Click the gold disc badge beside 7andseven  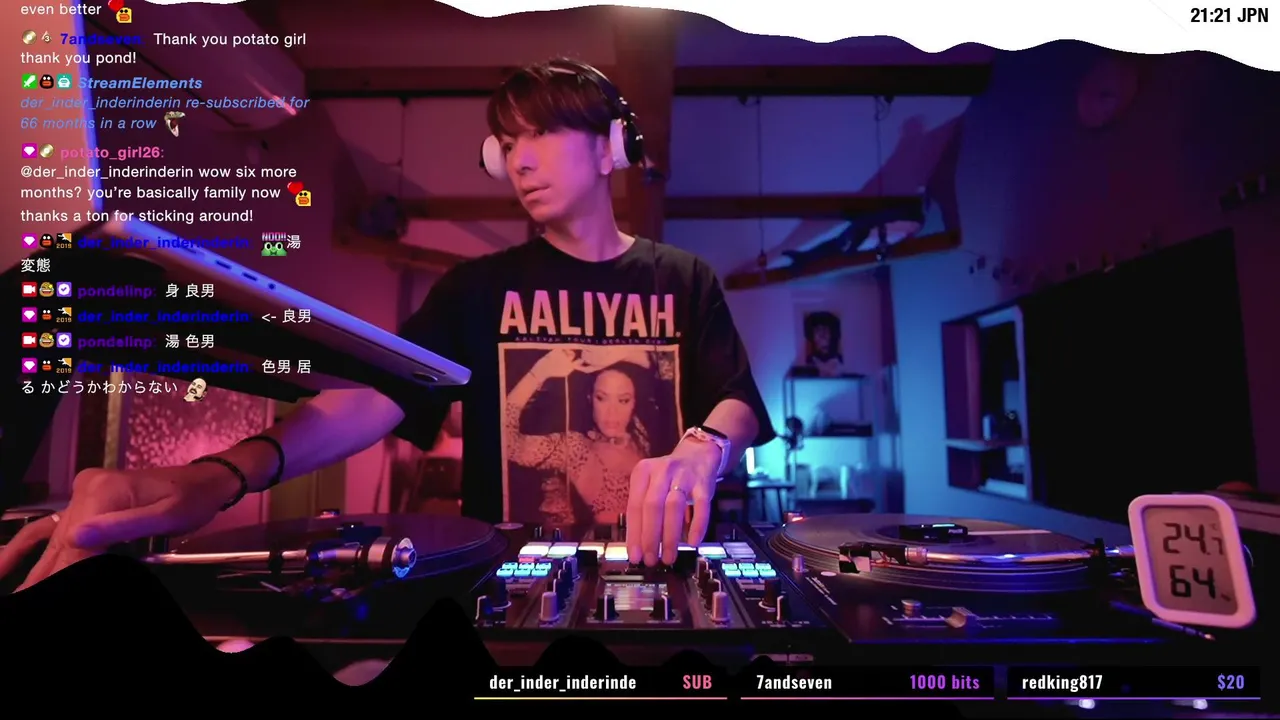pos(29,38)
